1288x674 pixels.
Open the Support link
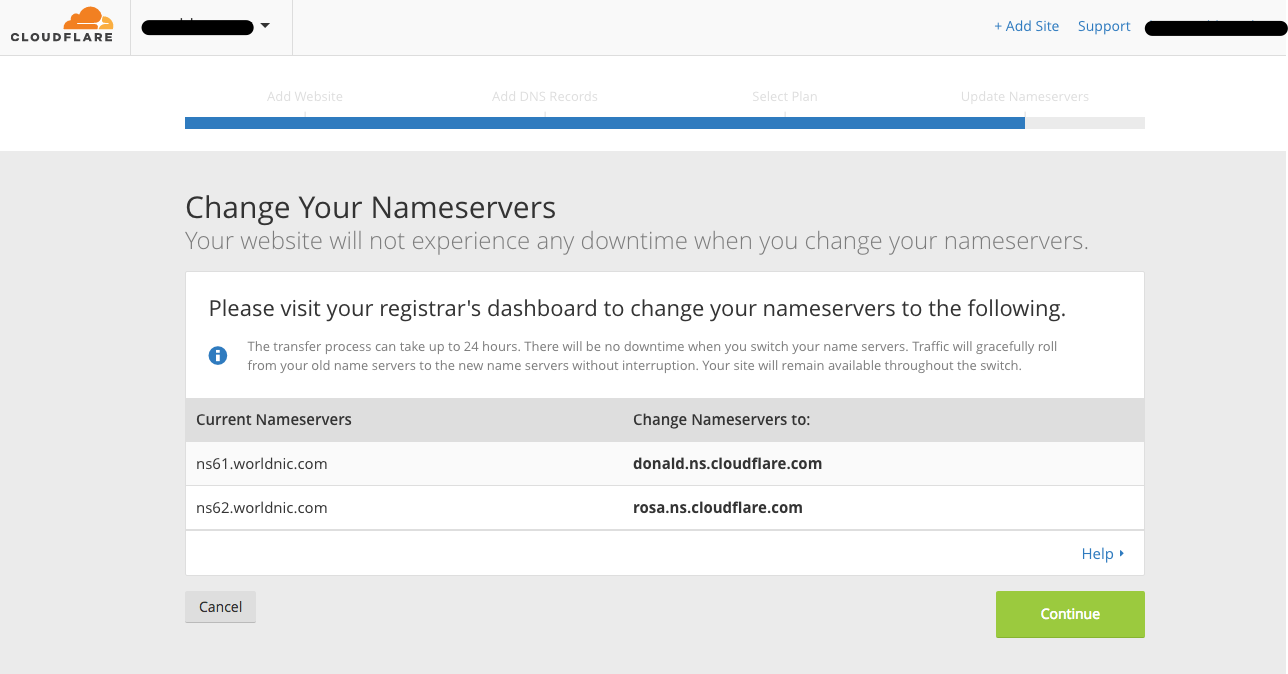point(1104,26)
